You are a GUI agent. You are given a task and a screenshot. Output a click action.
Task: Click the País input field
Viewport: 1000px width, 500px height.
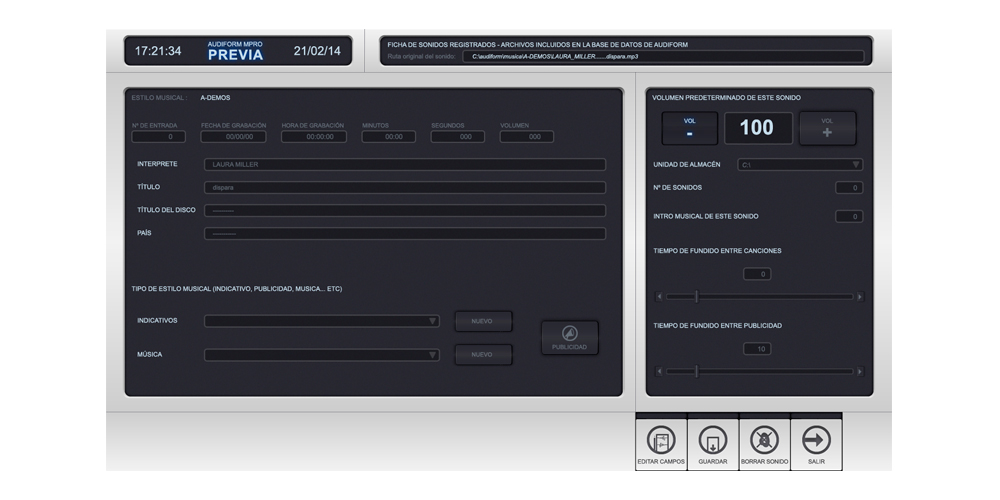coord(404,233)
